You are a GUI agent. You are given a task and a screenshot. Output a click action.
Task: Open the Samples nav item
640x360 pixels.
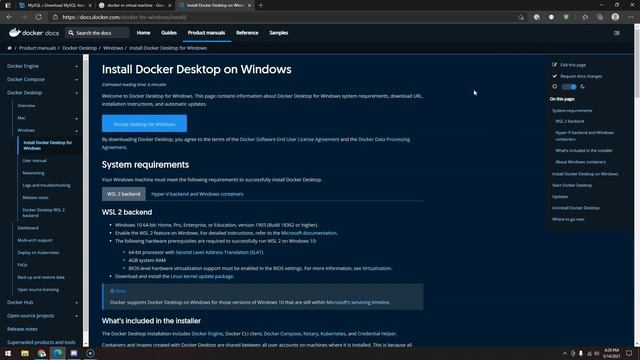coord(279,33)
